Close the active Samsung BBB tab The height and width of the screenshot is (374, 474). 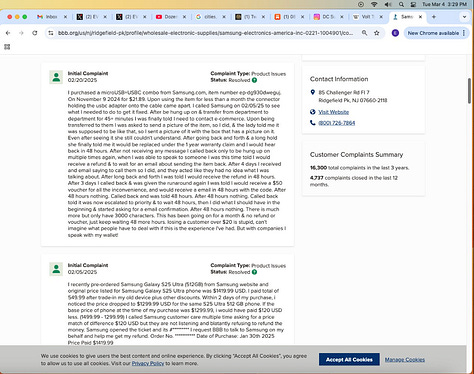tap(420, 17)
